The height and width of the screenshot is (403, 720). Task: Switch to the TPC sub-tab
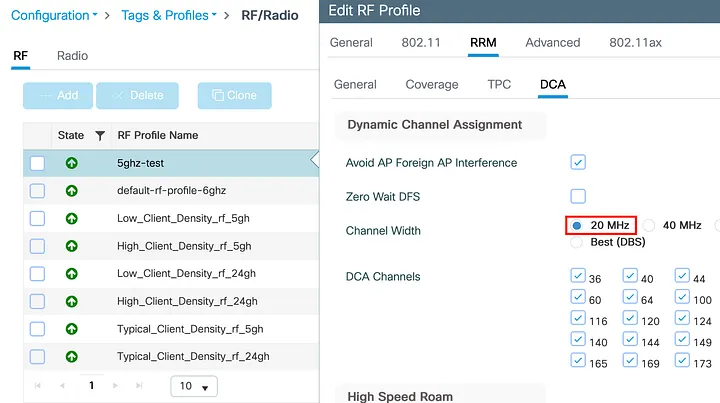pos(499,84)
